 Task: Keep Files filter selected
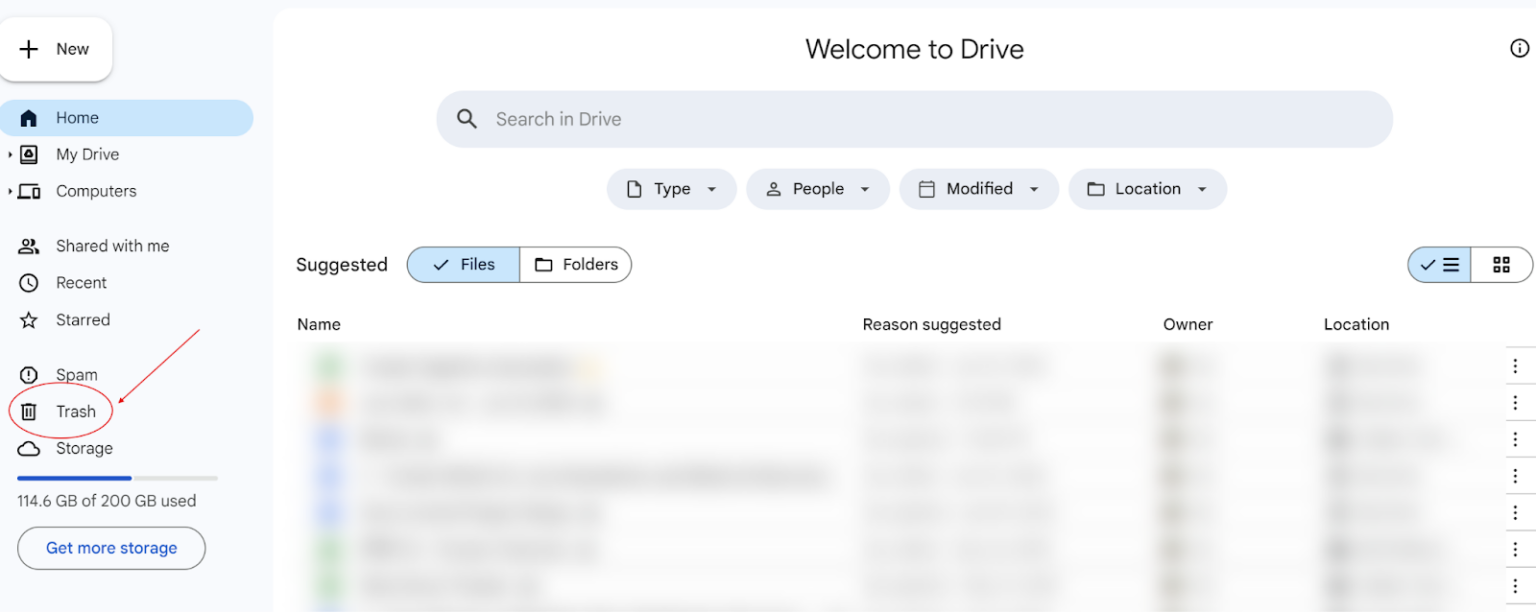(x=463, y=264)
